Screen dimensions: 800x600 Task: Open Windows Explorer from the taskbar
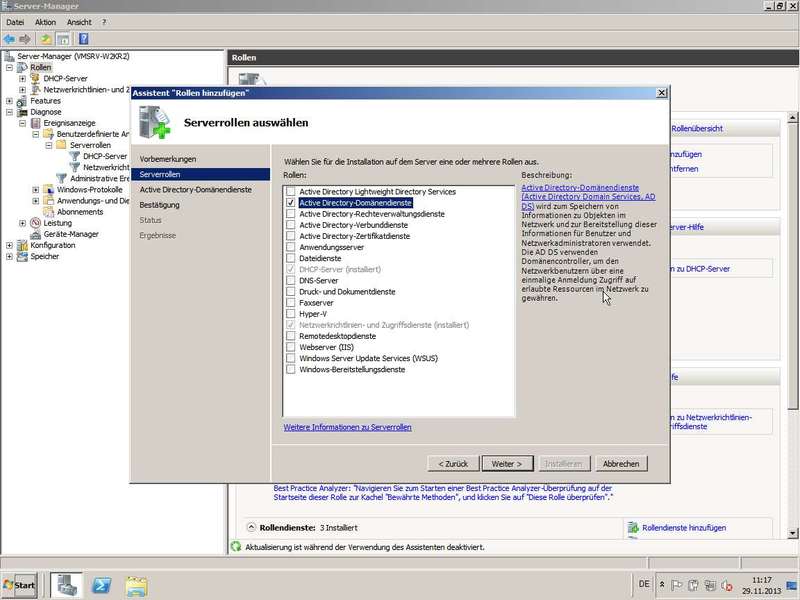[136, 584]
